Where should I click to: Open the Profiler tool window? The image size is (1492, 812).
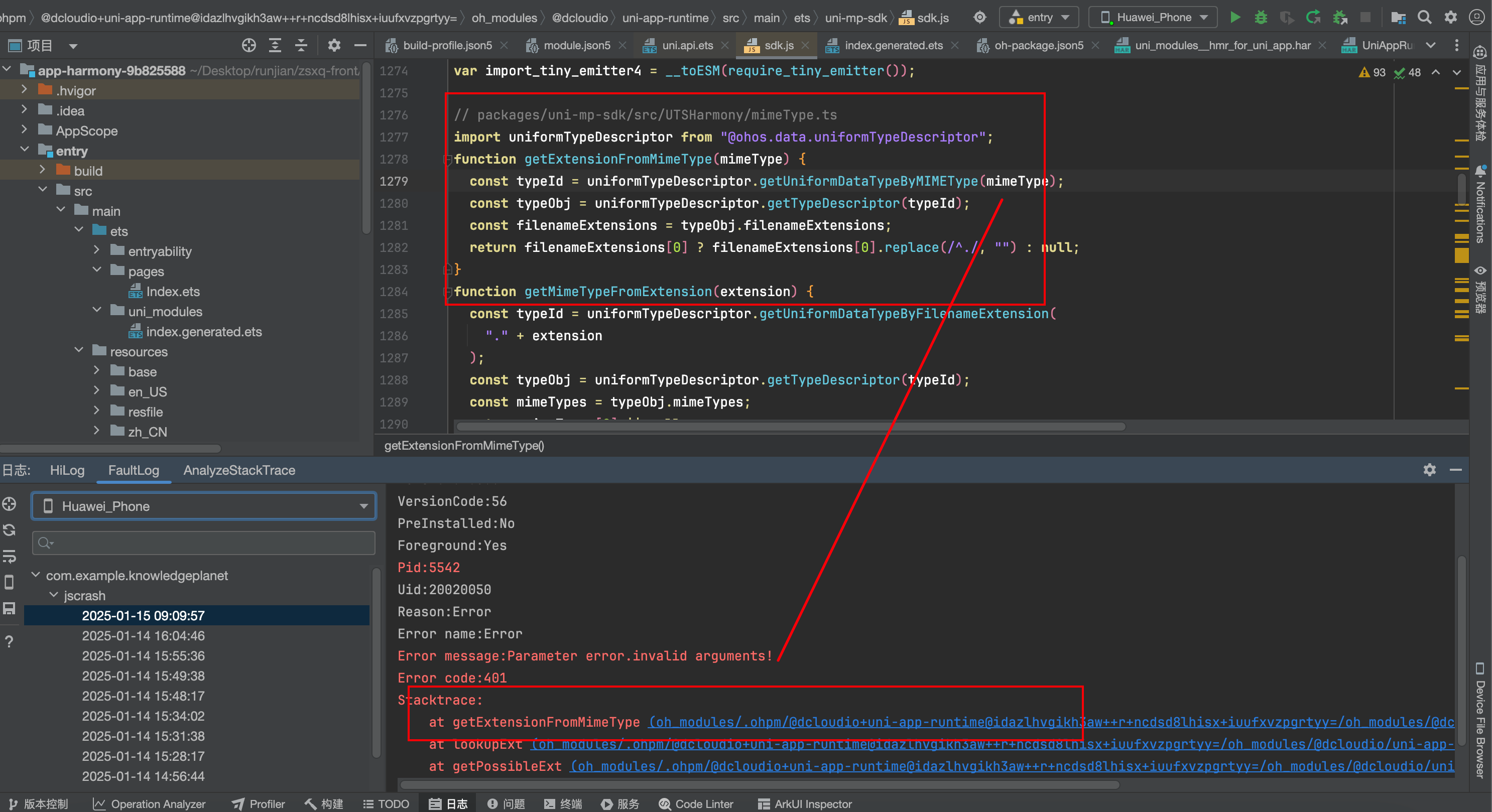(x=259, y=804)
